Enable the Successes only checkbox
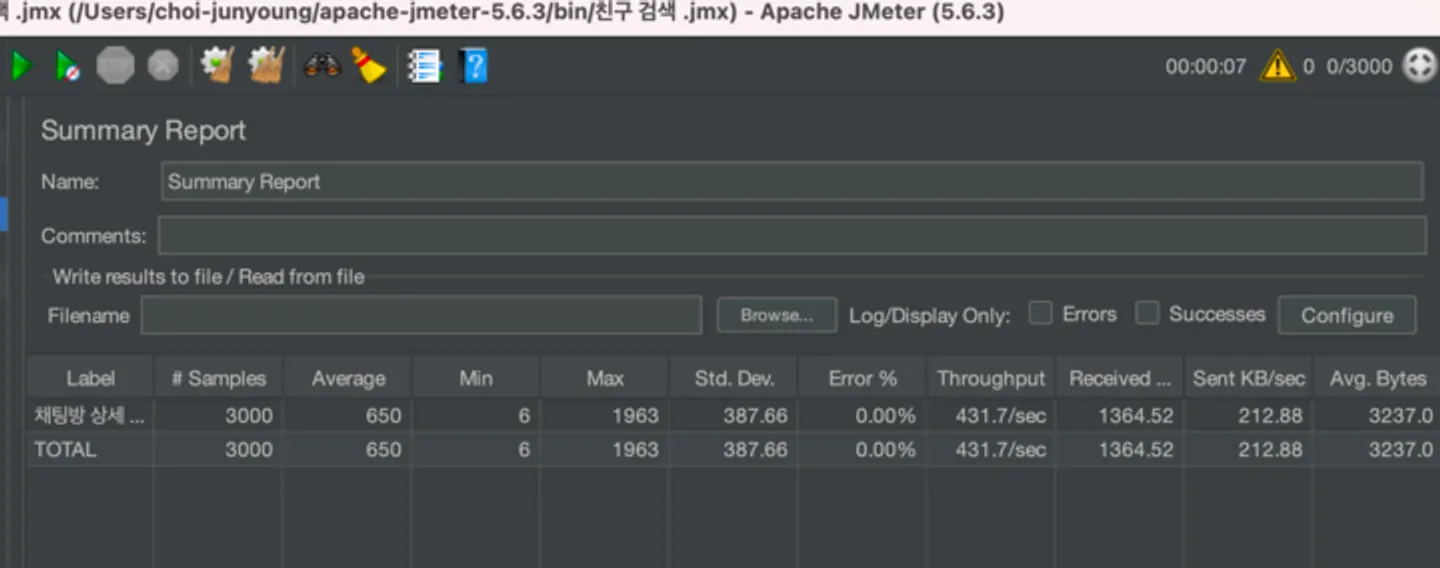 [1148, 314]
